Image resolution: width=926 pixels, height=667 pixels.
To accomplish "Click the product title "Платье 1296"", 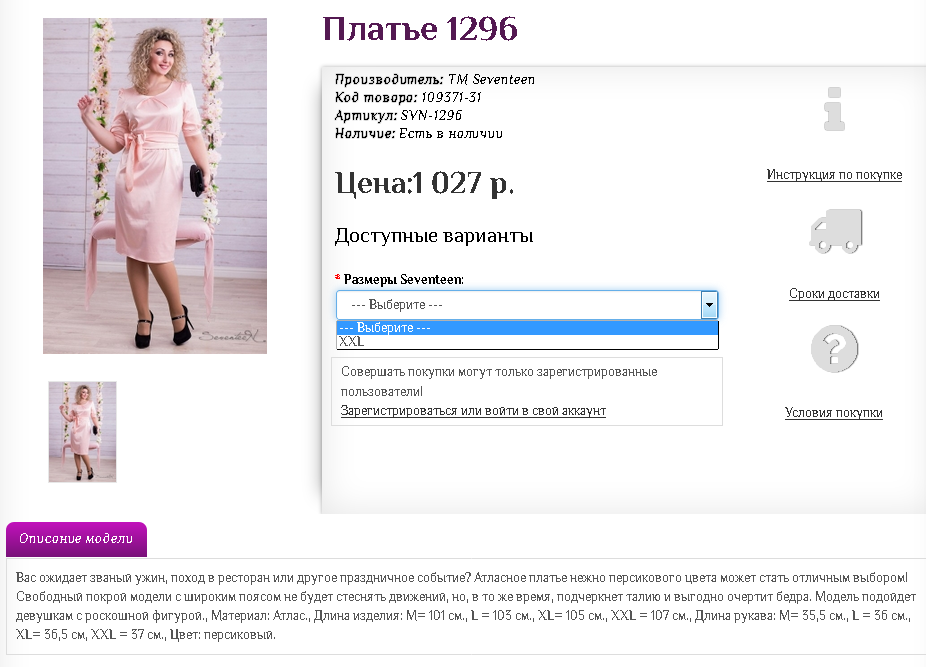I will coord(418,29).
